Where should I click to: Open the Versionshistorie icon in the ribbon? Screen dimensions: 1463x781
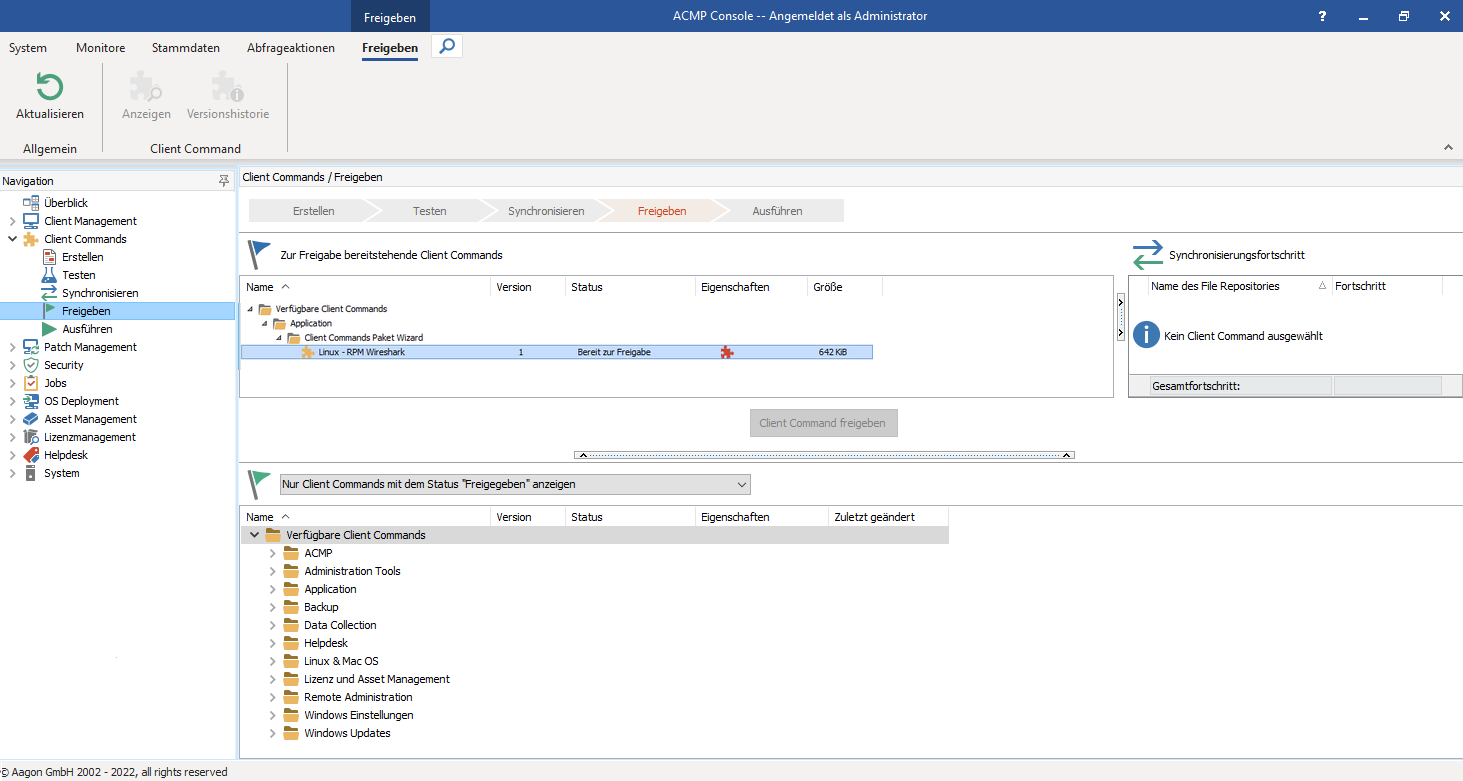pos(227,86)
